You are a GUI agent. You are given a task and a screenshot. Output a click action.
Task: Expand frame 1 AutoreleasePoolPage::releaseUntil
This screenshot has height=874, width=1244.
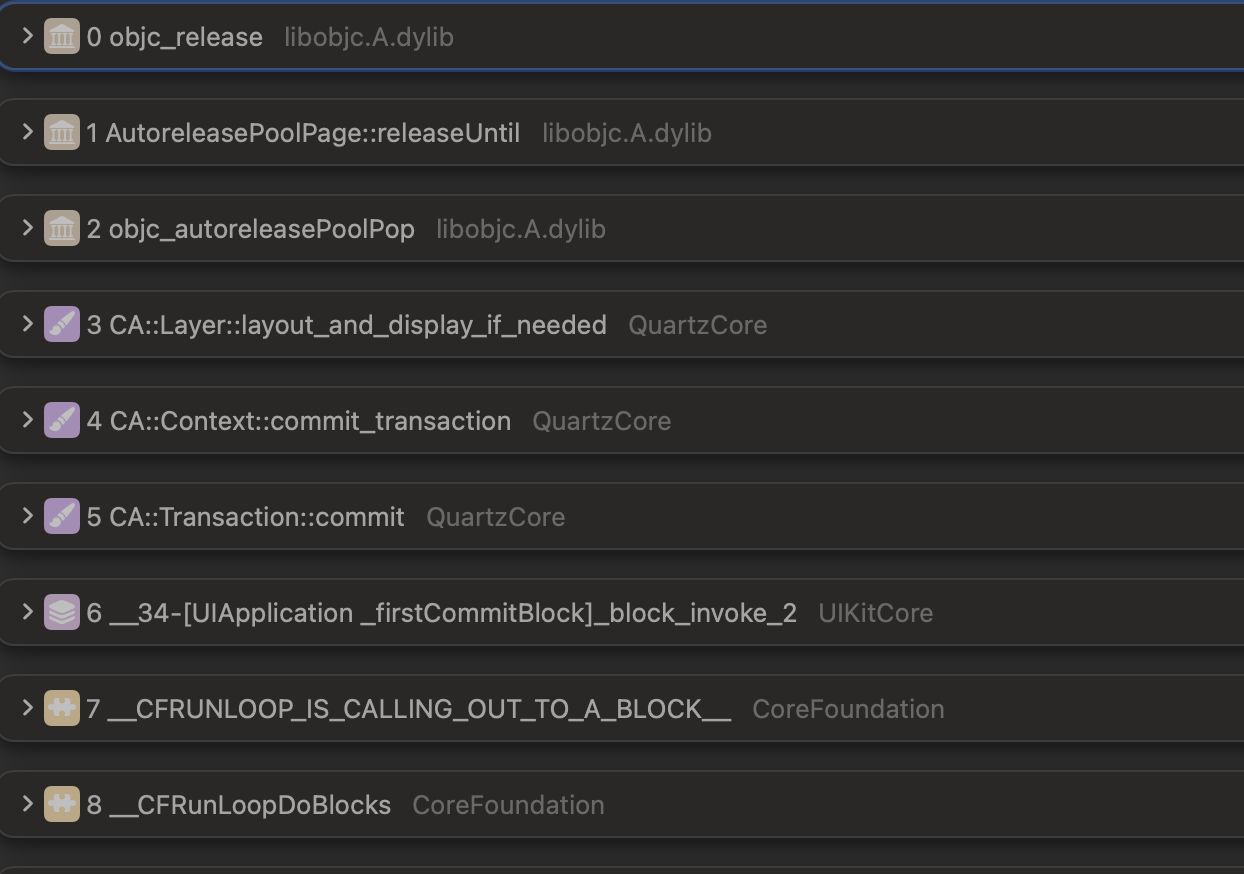[x=28, y=133]
